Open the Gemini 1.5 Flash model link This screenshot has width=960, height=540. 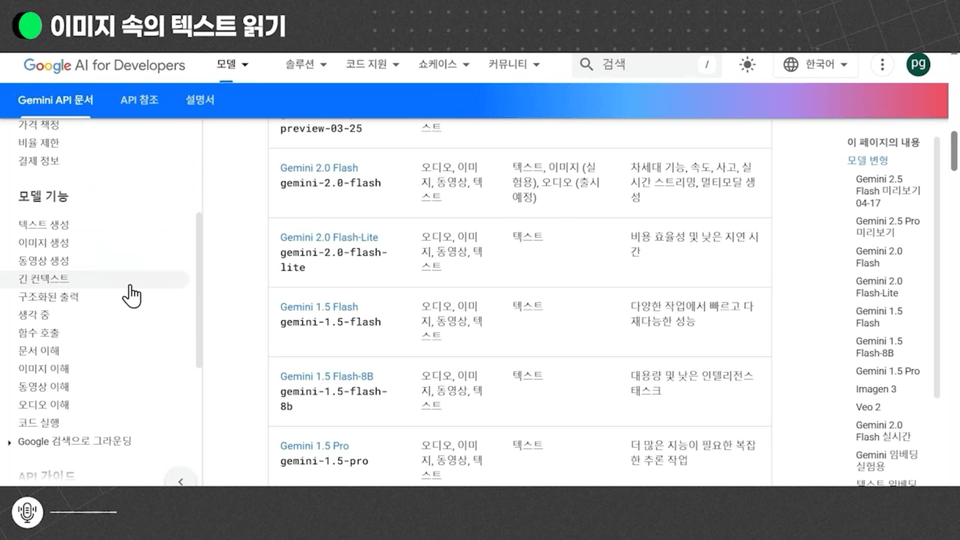[319, 307]
